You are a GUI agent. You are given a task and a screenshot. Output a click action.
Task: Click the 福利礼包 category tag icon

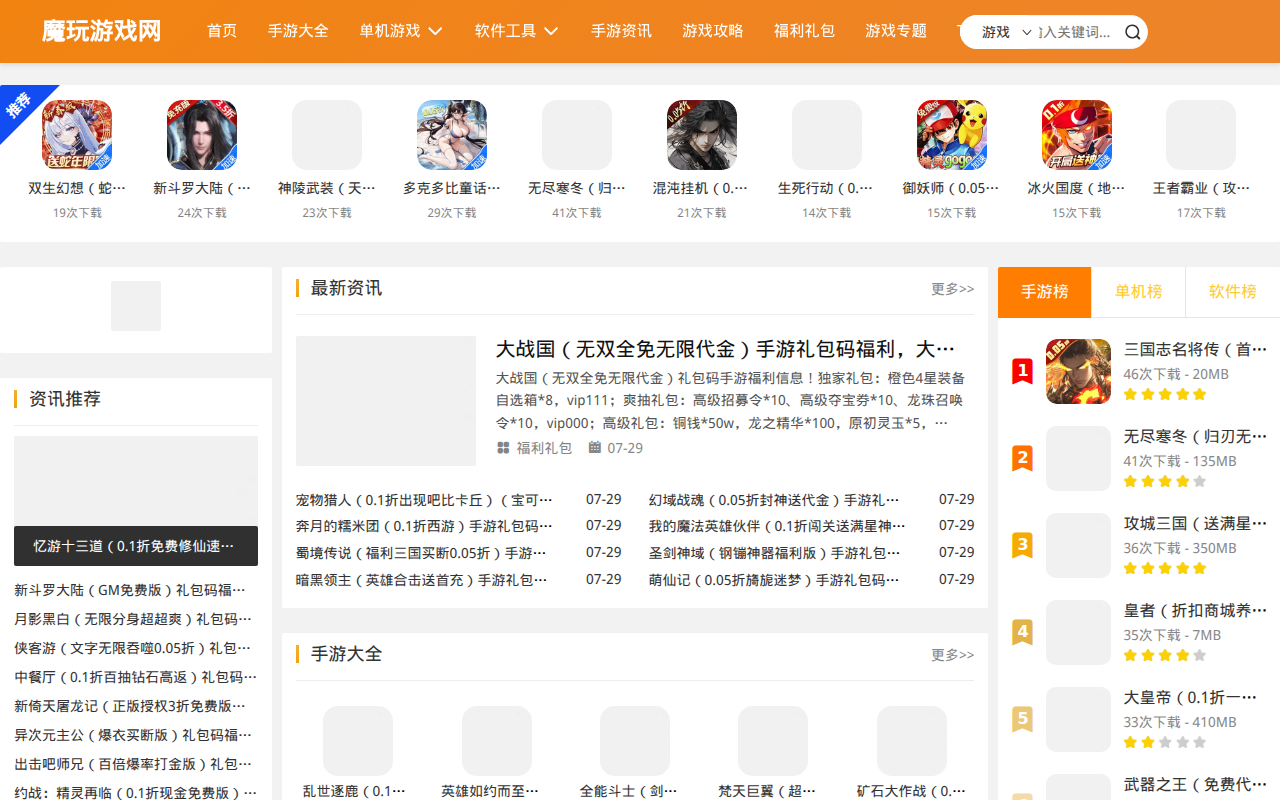coord(503,448)
